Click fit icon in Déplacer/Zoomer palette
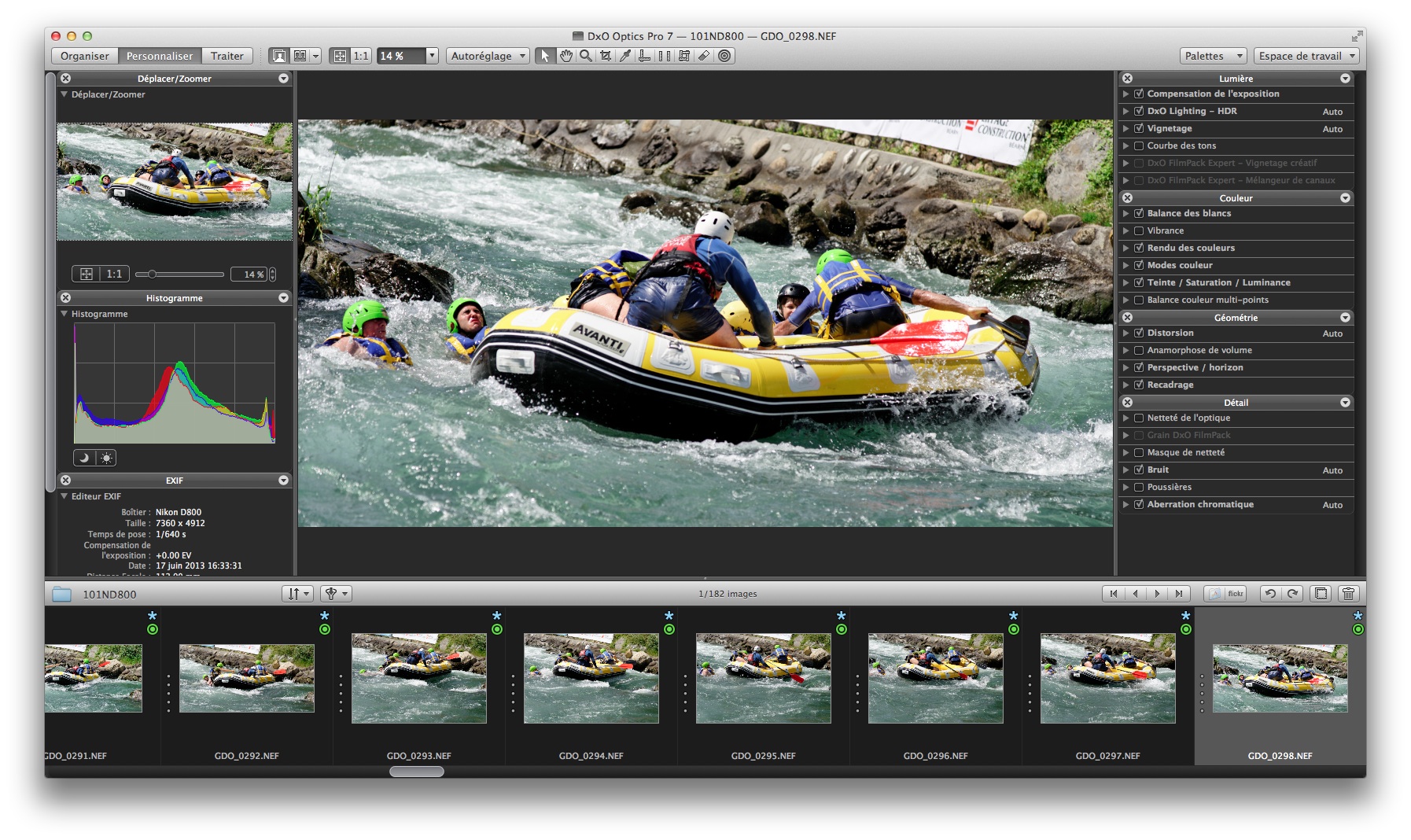The image size is (1411, 840). point(87,274)
